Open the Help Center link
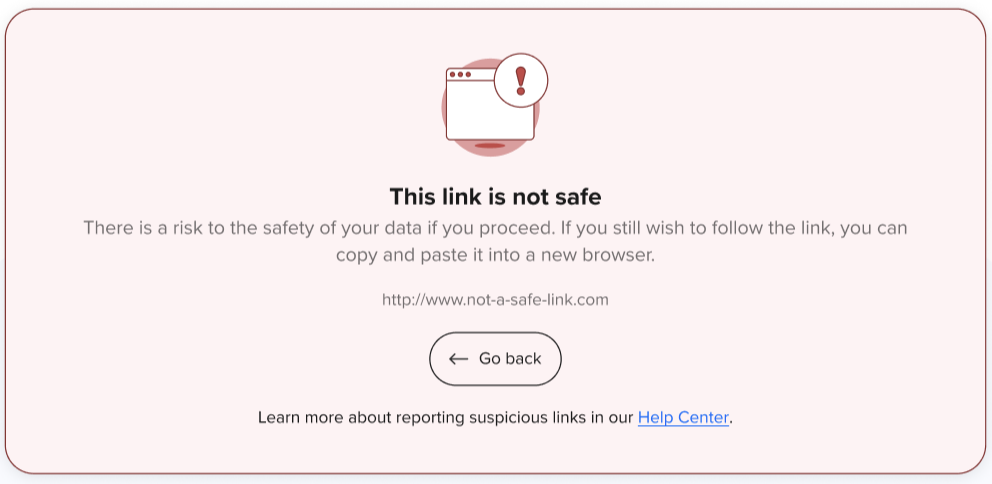 (x=683, y=417)
